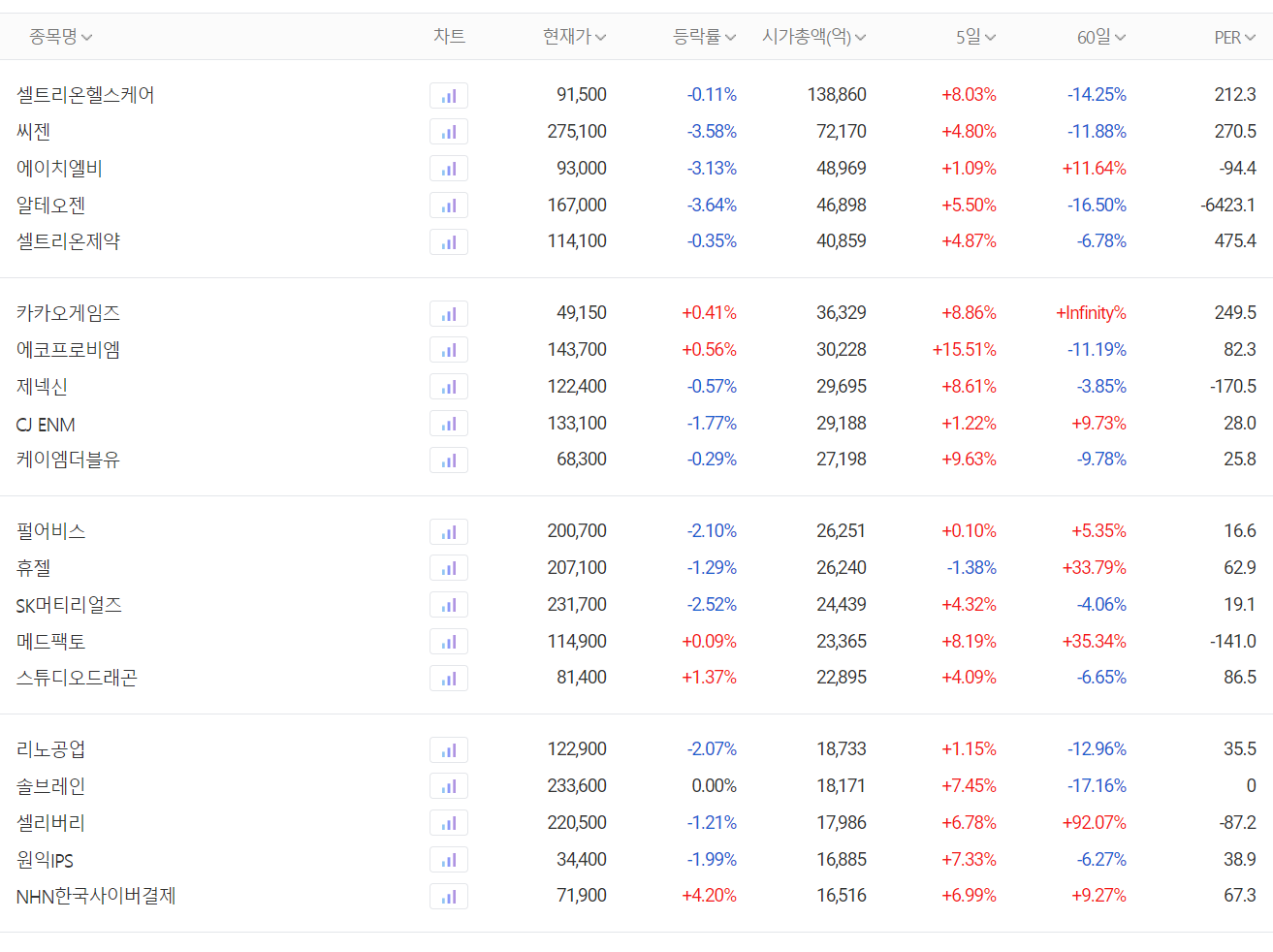Open chart icon for 셀트리온제약
Screen dimensions: 1273x952
coord(449,241)
